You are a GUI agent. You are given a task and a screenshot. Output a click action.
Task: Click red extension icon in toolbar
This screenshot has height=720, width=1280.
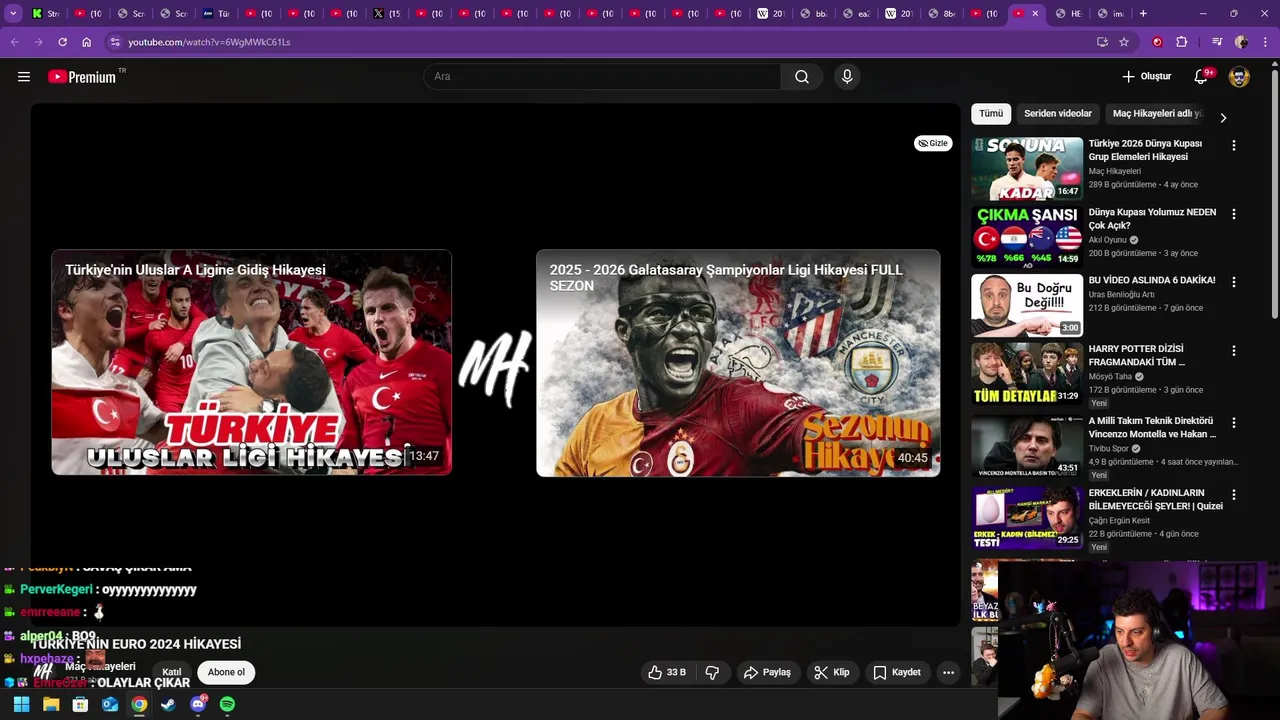pyautogui.click(x=1157, y=42)
